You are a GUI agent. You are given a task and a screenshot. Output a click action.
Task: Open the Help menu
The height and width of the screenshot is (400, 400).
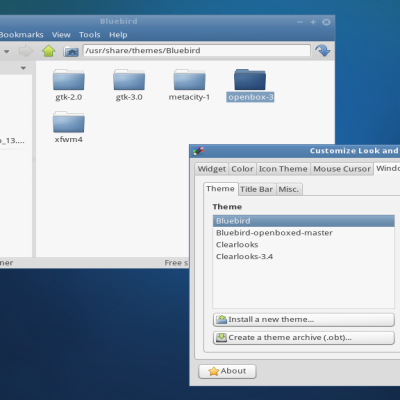[118, 35]
